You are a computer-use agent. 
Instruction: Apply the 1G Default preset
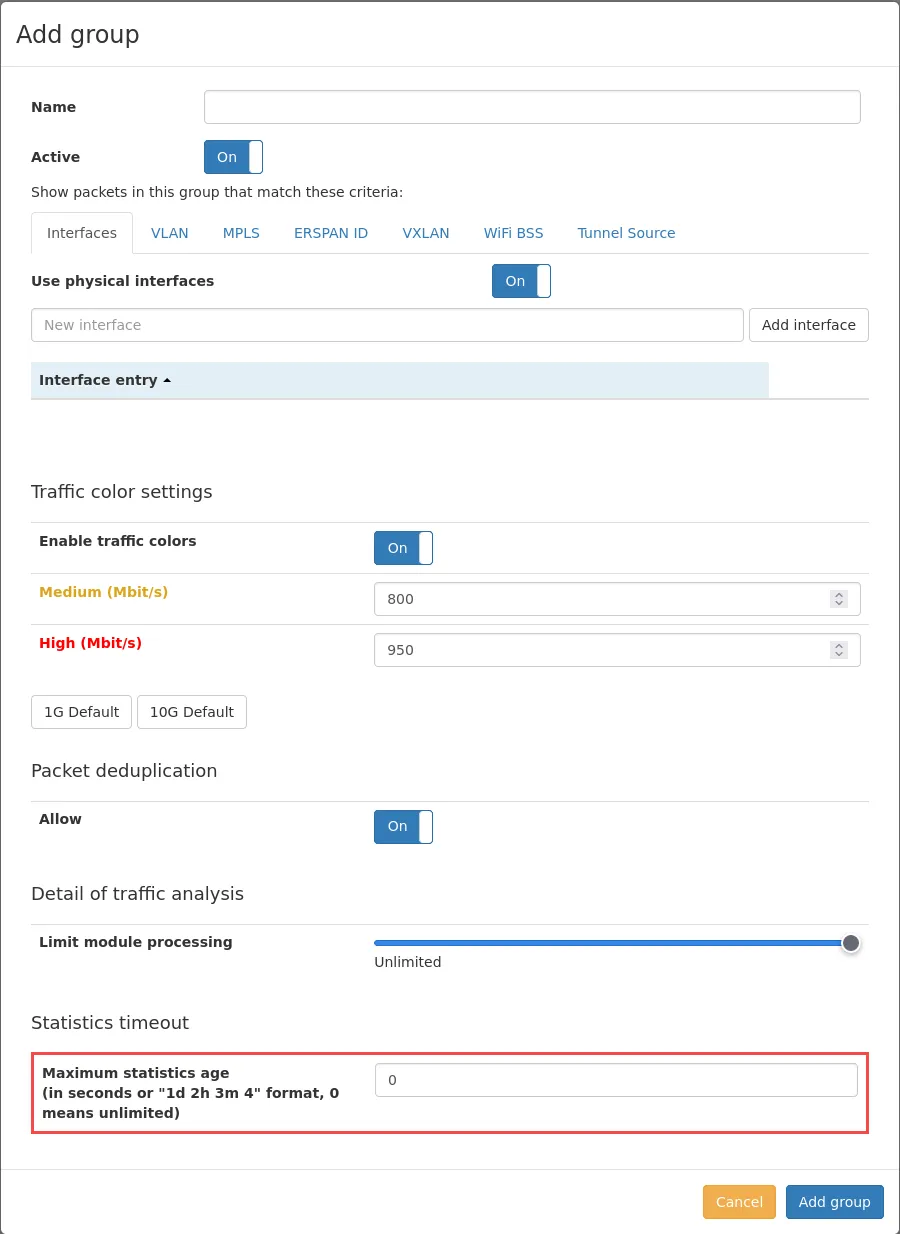(81, 712)
